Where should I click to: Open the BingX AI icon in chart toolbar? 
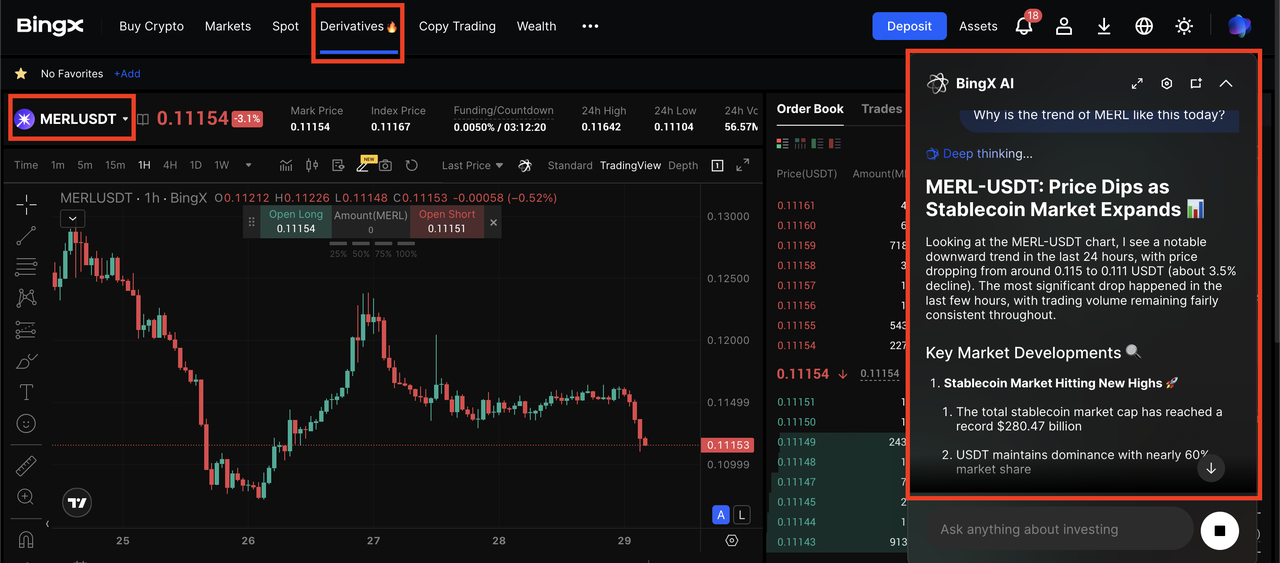coord(525,165)
